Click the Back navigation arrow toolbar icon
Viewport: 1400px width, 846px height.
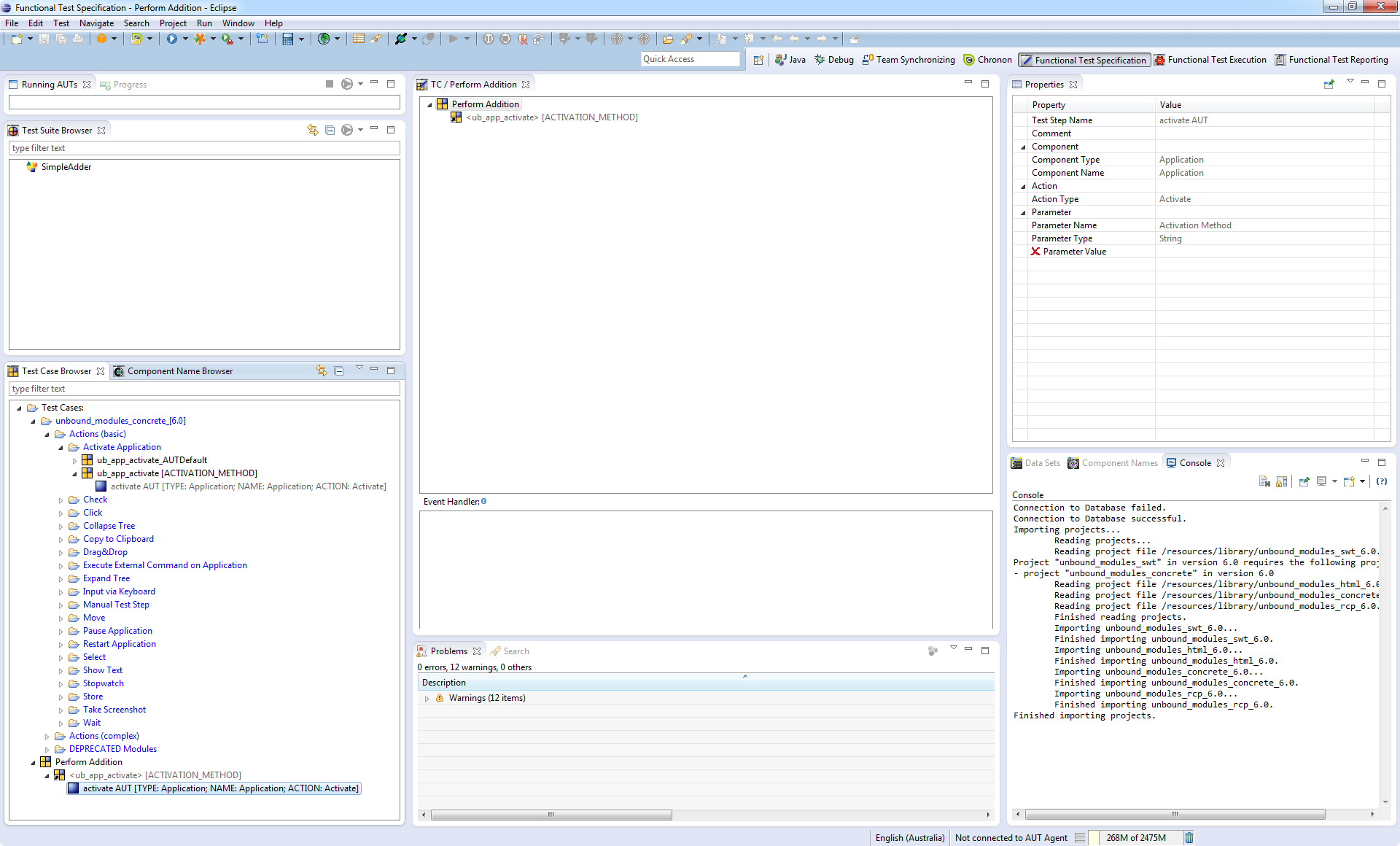click(794, 39)
